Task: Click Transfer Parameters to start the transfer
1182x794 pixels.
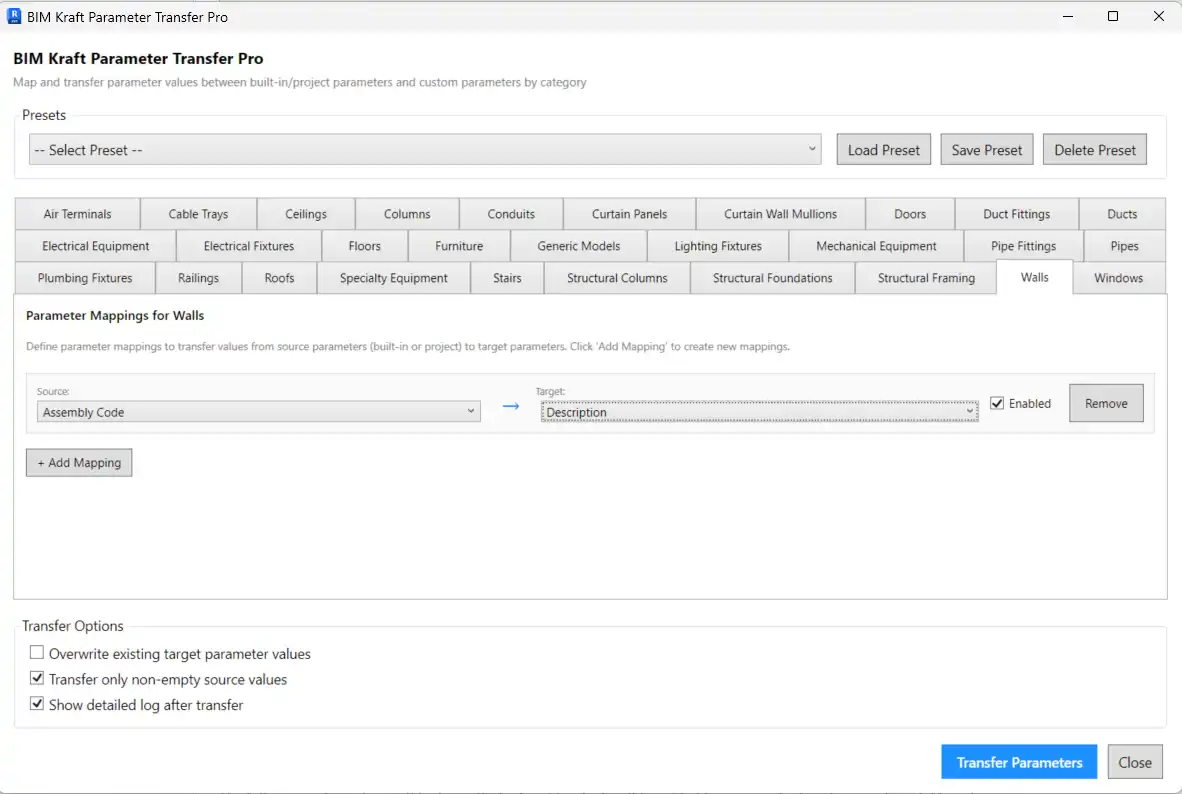Action: coord(1019,761)
